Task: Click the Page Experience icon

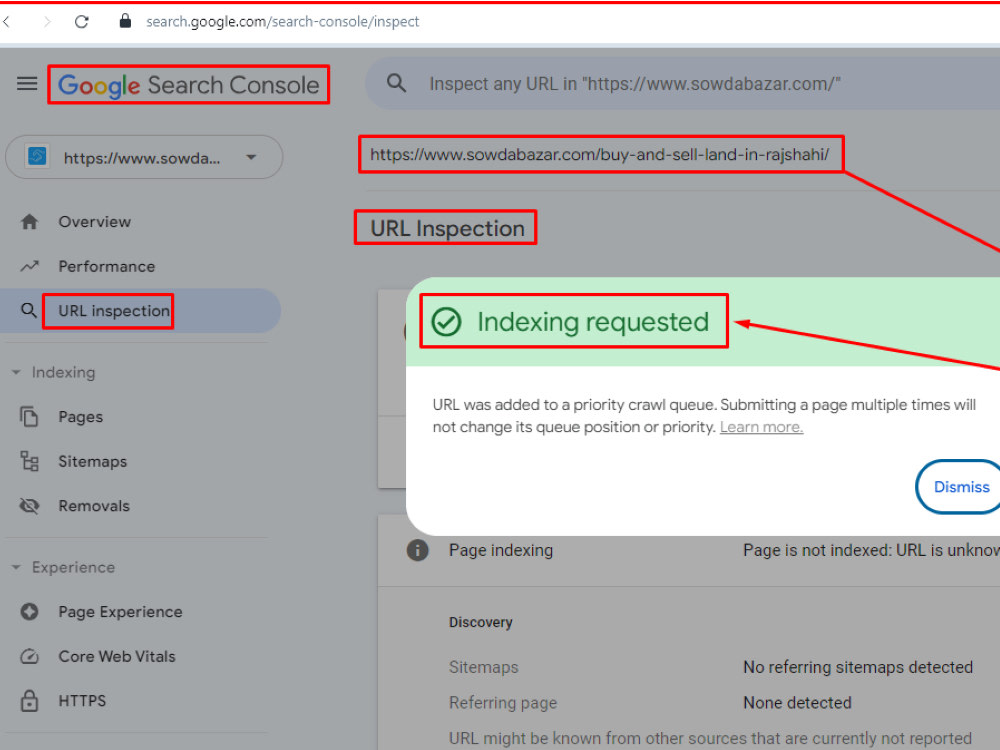Action: click(29, 612)
